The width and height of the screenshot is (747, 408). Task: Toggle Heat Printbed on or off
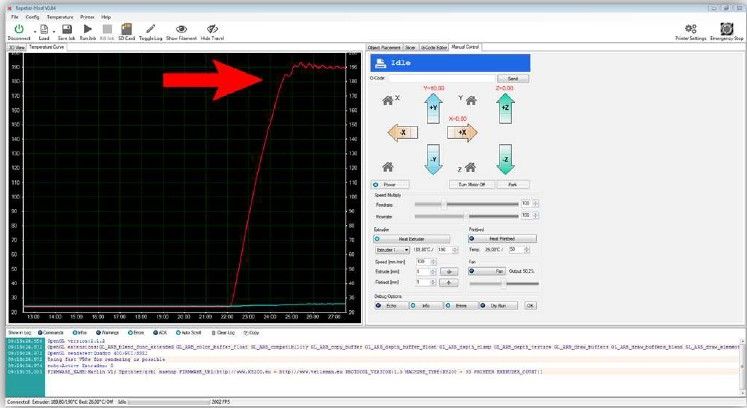502,238
